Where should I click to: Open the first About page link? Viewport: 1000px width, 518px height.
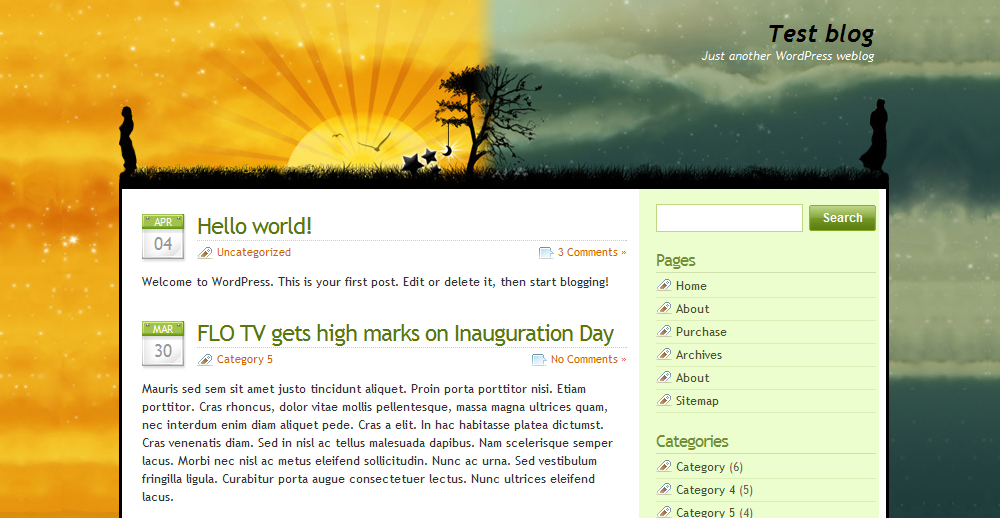693,309
